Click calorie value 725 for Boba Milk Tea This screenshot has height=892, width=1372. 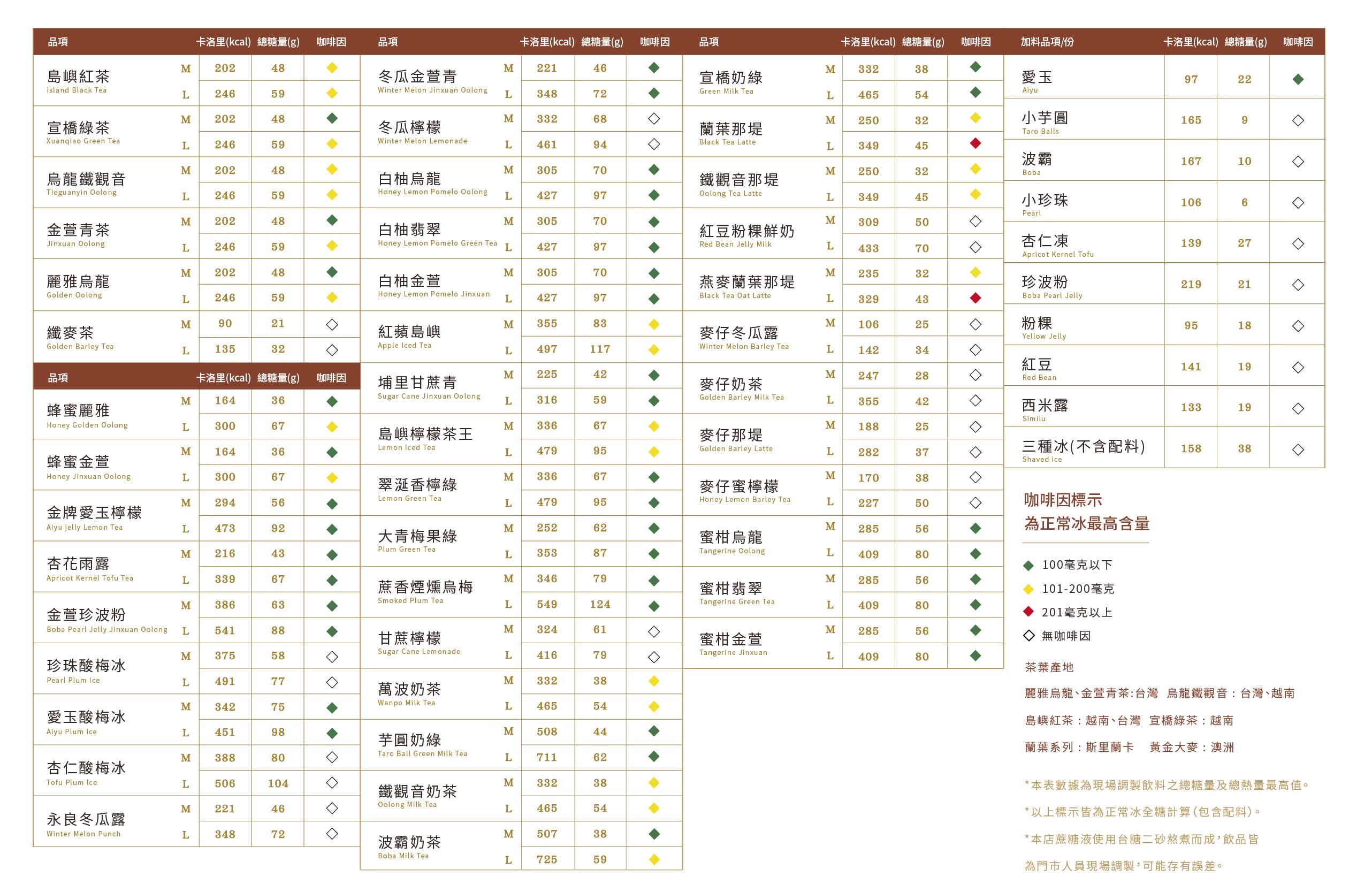(546, 860)
